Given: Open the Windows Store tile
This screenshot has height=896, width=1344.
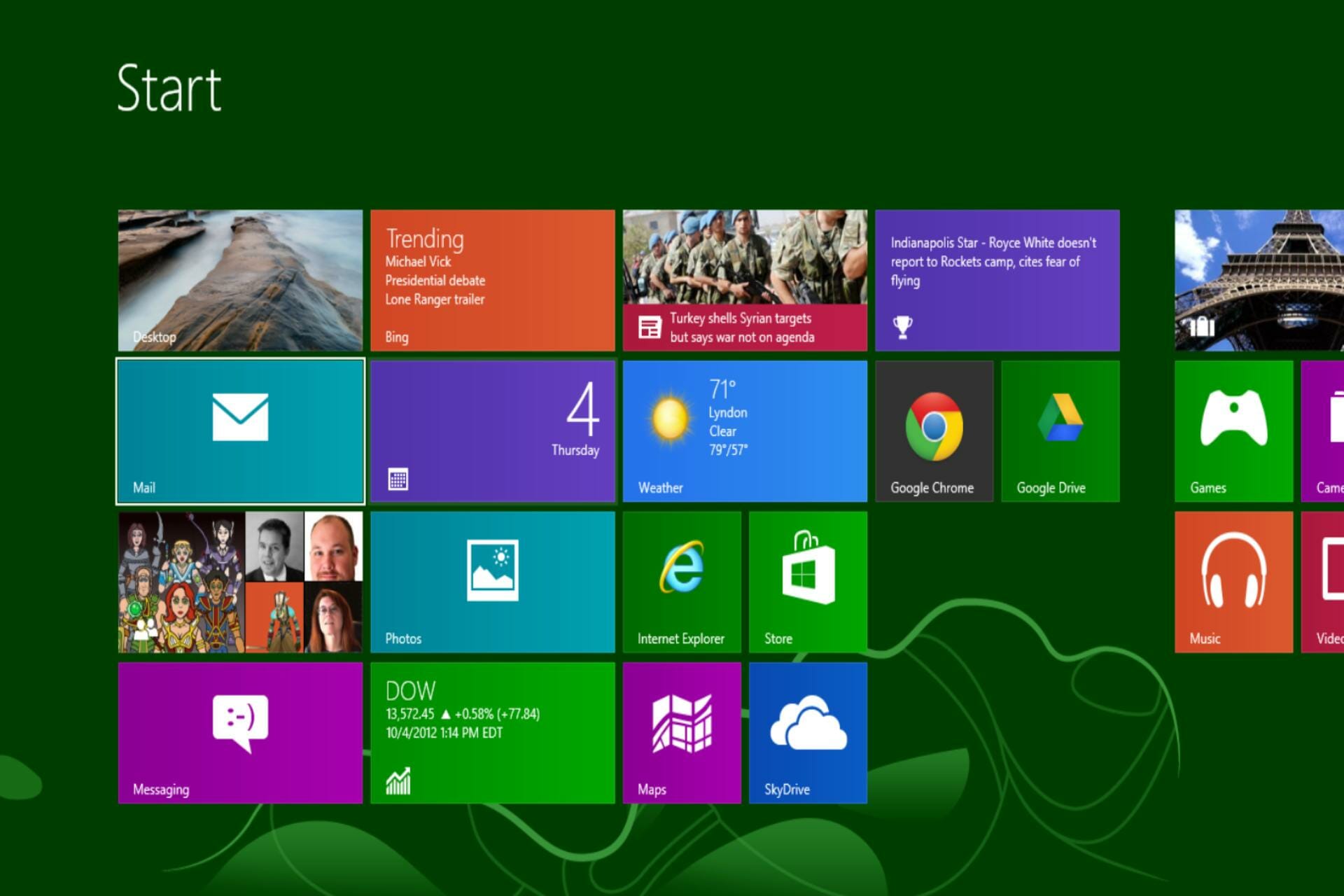Looking at the screenshot, I should coord(808,582).
